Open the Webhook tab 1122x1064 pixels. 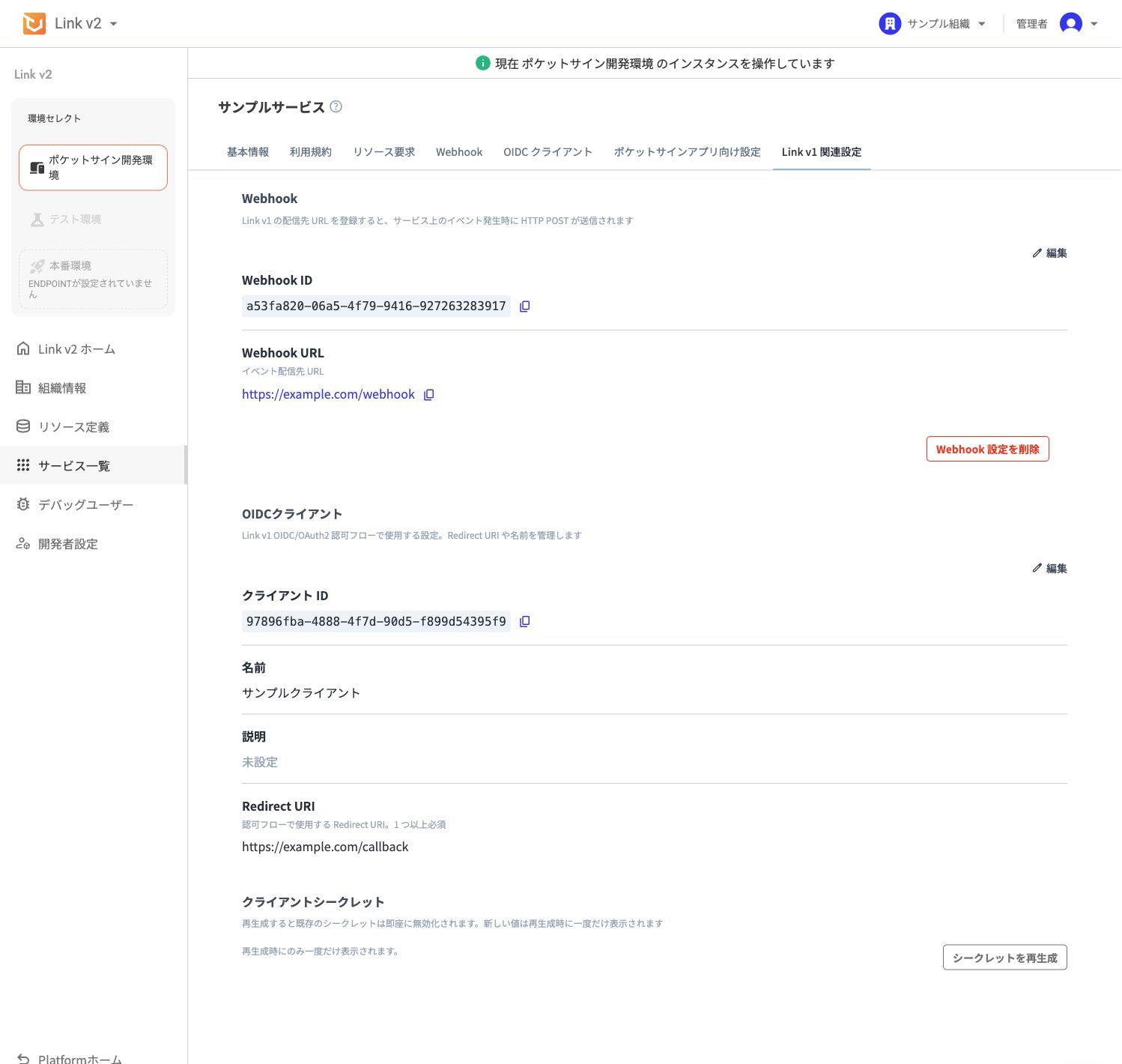pos(459,151)
